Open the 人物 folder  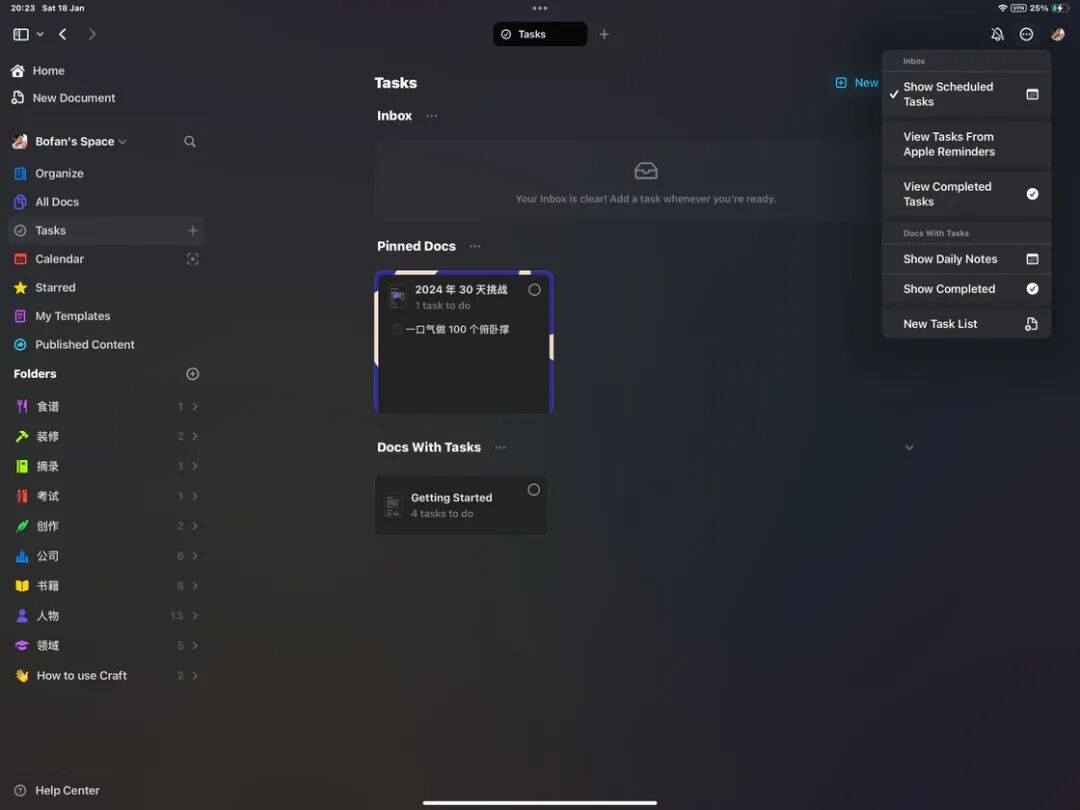[107, 616]
